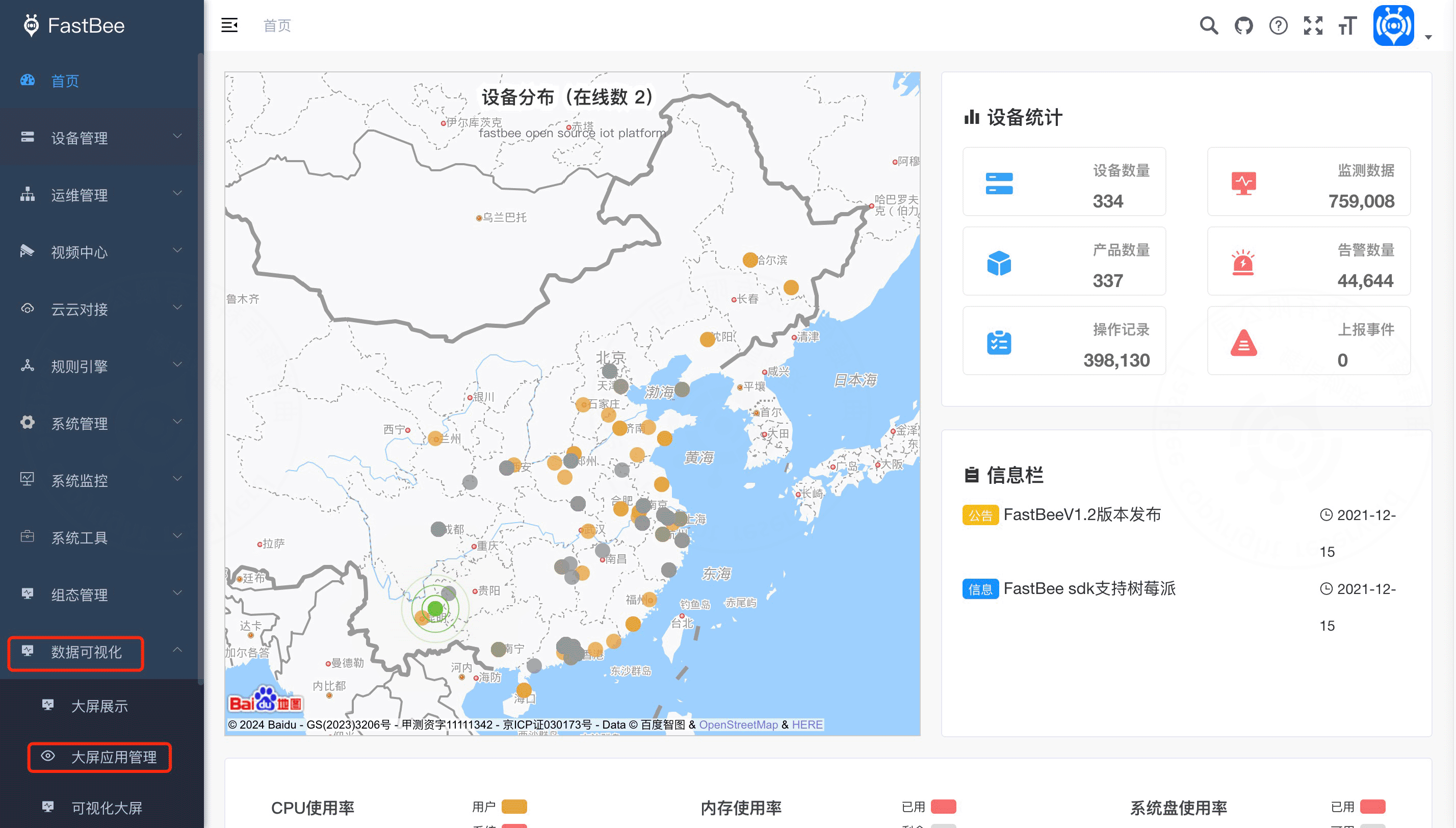The image size is (1456, 828).
Task: Click the 设备数量 334 stat card
Action: click(1064, 182)
